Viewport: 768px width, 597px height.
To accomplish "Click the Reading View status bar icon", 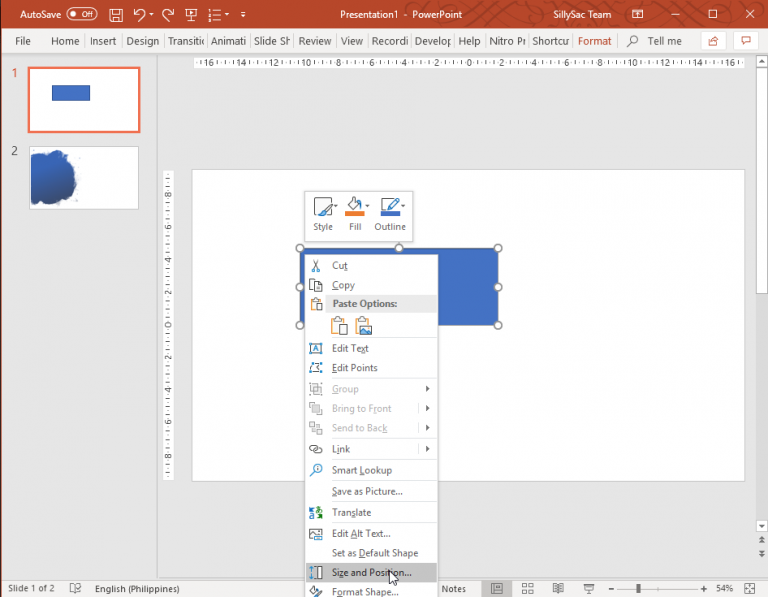I will (559, 588).
